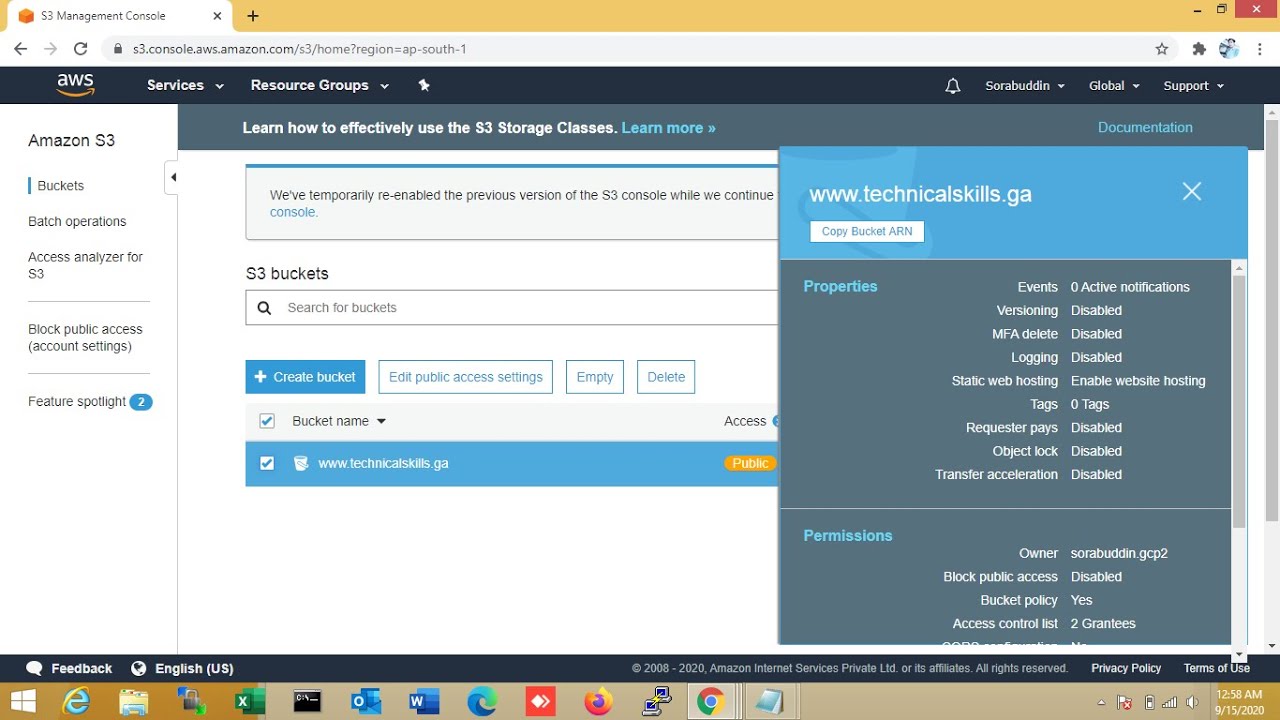Toggle the select-all buckets checkbox
The image size is (1280, 720).
[x=267, y=421]
